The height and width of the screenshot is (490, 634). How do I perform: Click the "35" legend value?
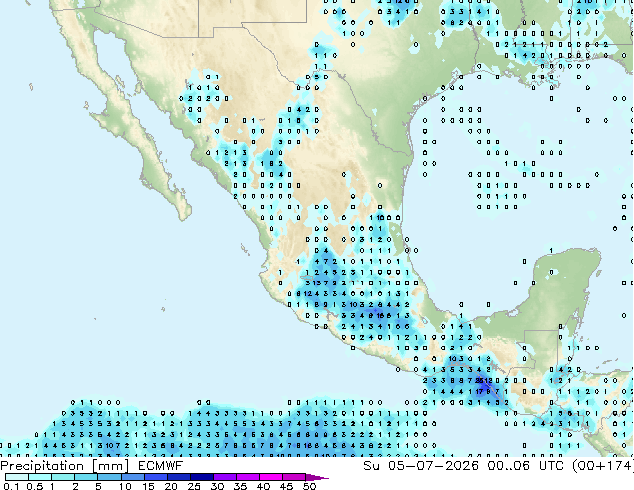240,486
